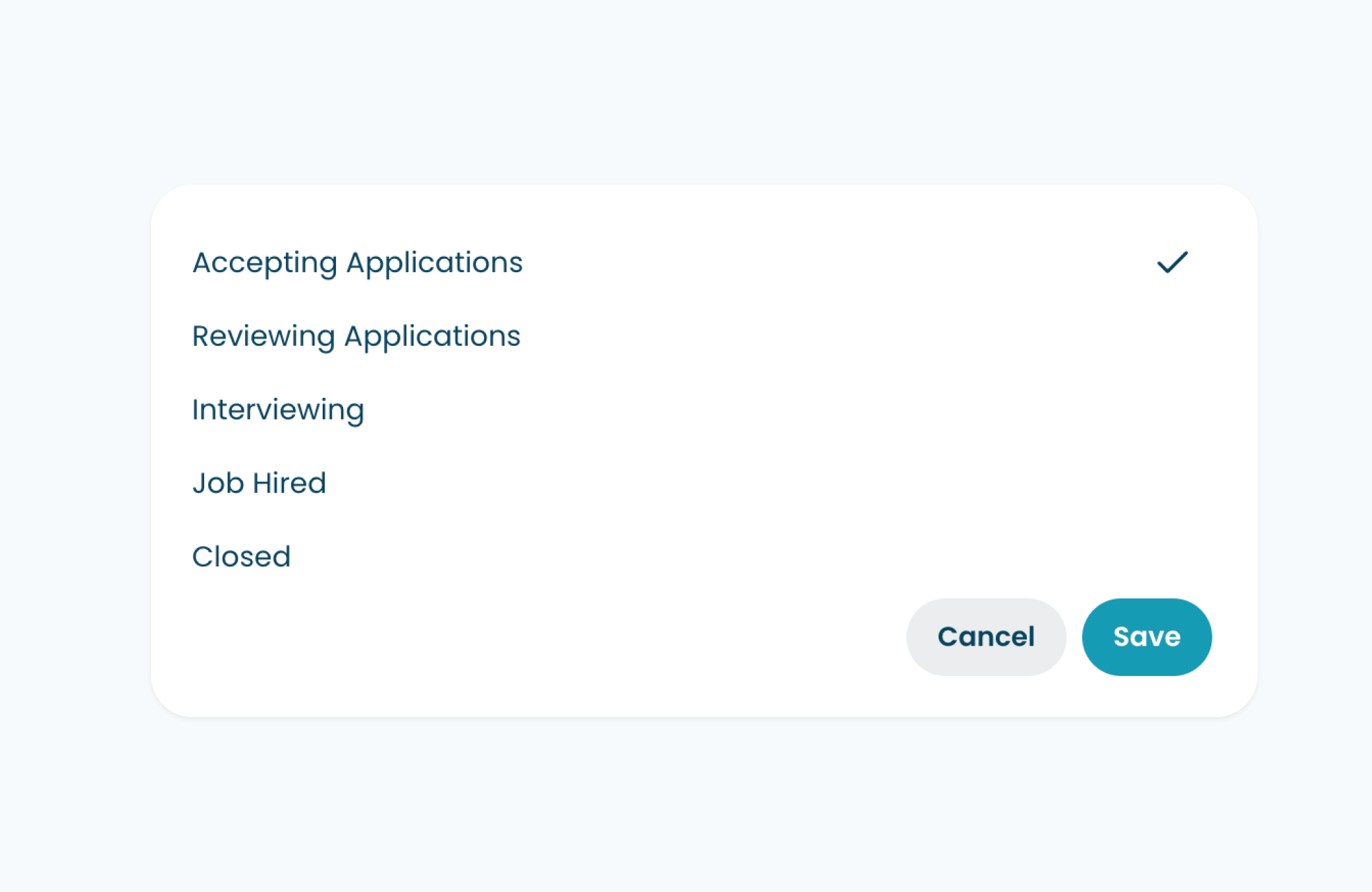The image size is (1372, 892).
Task: Cancel the status change dialog
Action: (x=986, y=637)
